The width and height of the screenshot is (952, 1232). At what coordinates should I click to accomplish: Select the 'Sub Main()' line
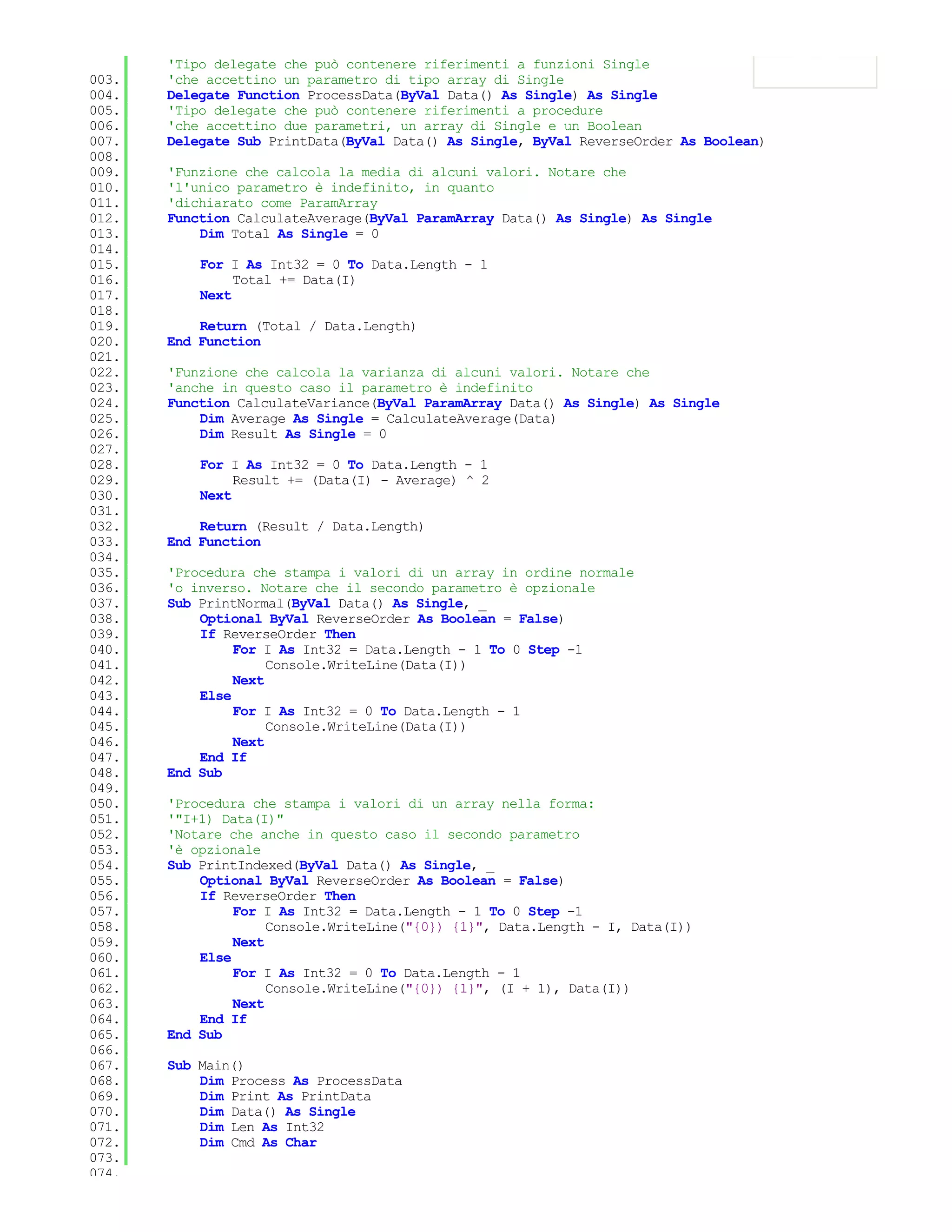(x=205, y=1066)
